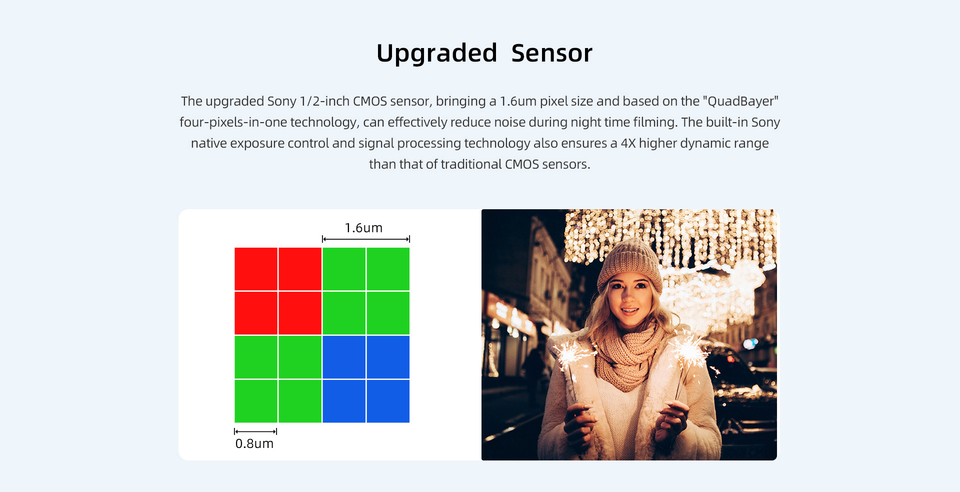Click the blue pixel block in the diagram
The width and height of the screenshot is (960, 492).
[366, 378]
